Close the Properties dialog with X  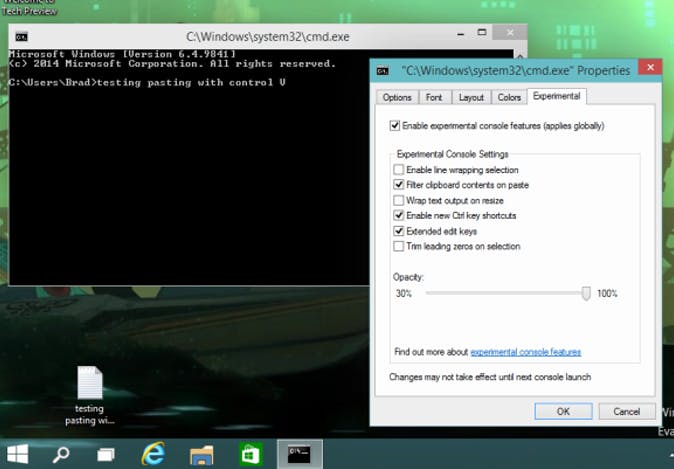click(650, 67)
